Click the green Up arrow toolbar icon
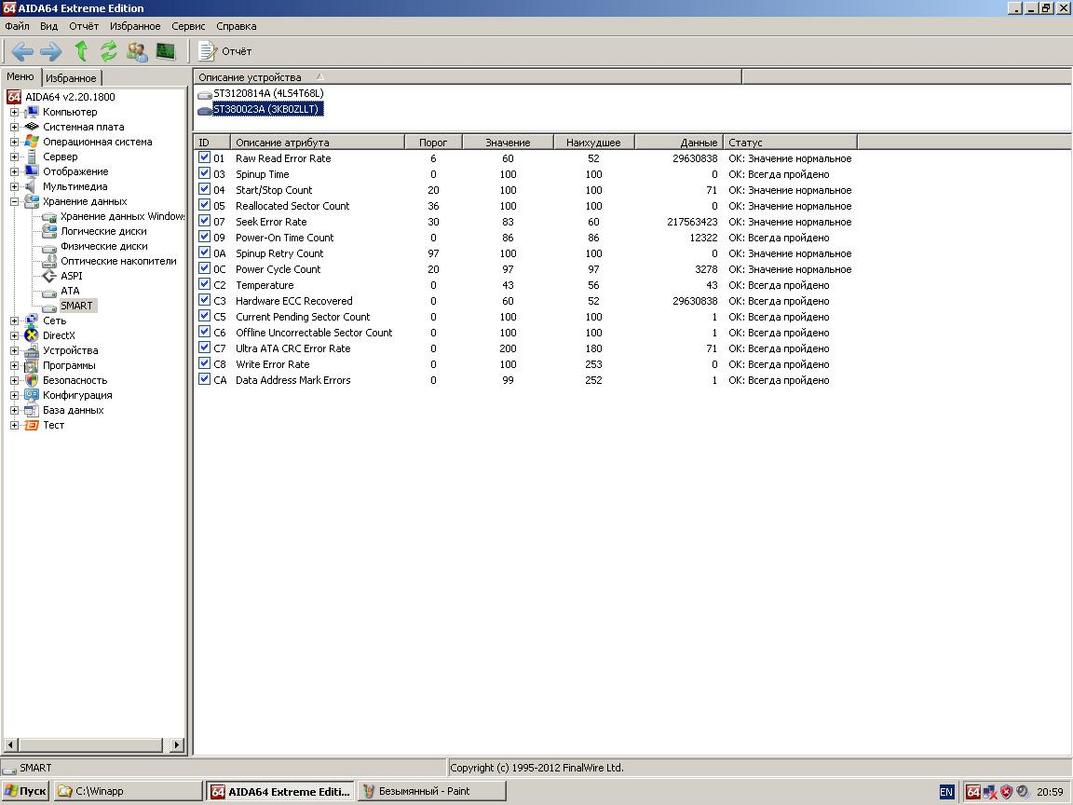The height and width of the screenshot is (805, 1073). (x=81, y=51)
